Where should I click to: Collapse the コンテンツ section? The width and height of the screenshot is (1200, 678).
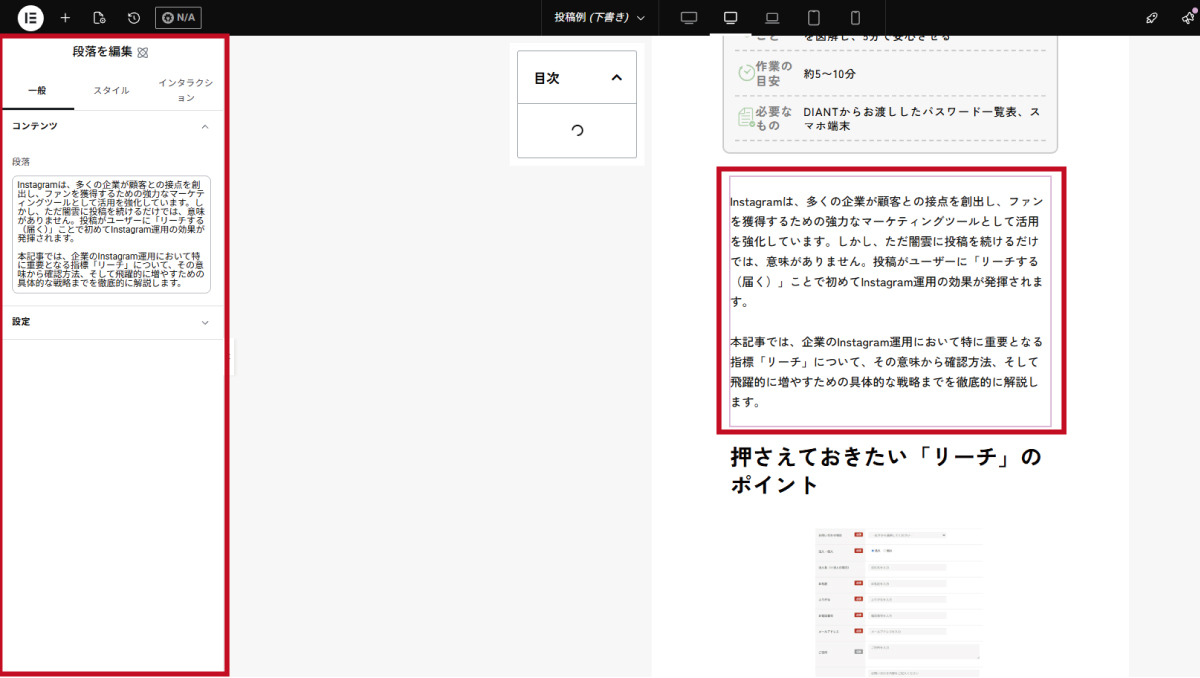click(x=205, y=127)
